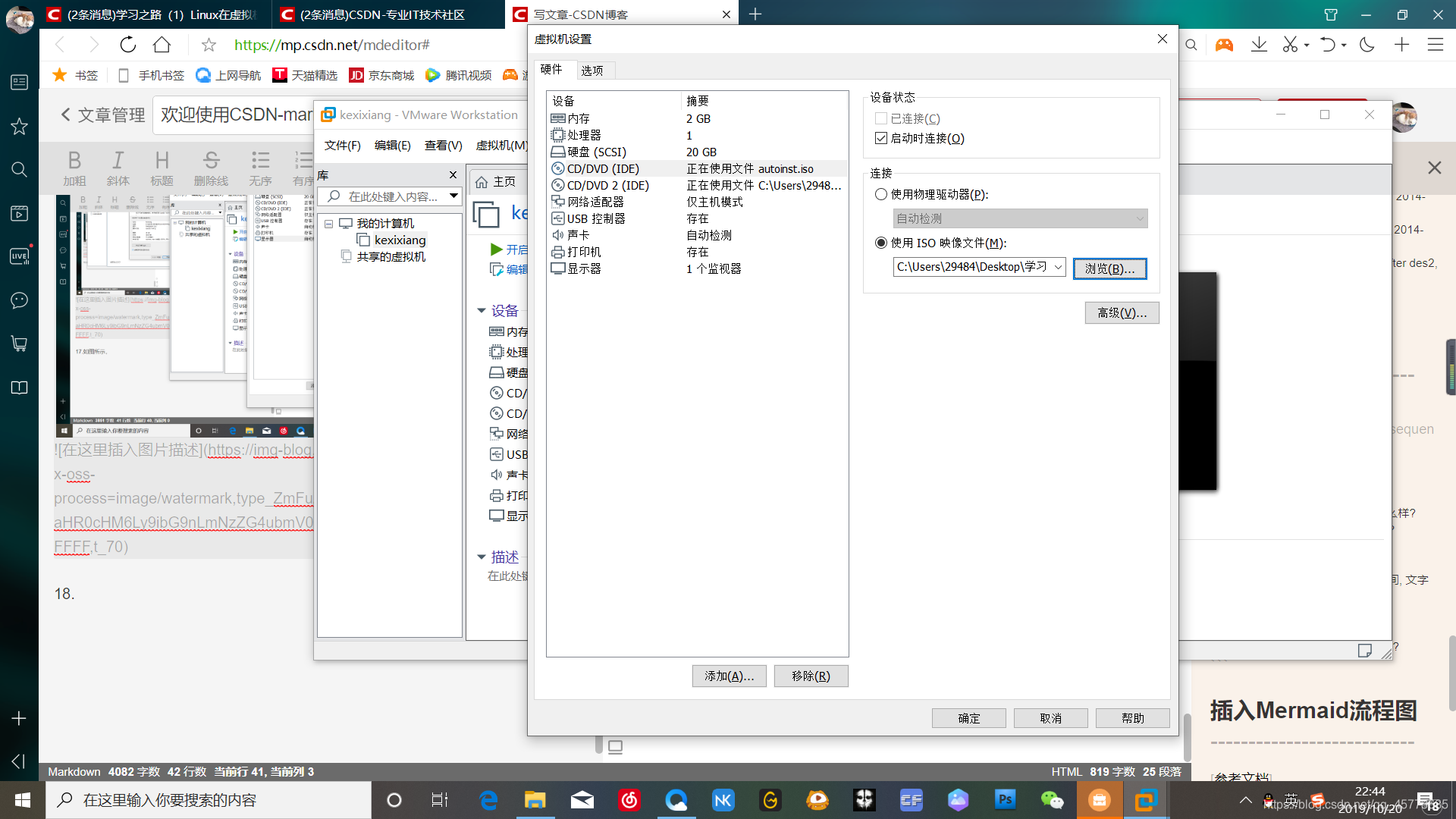
Task: Open File Explorer from the taskbar
Action: pyautogui.click(x=535, y=799)
